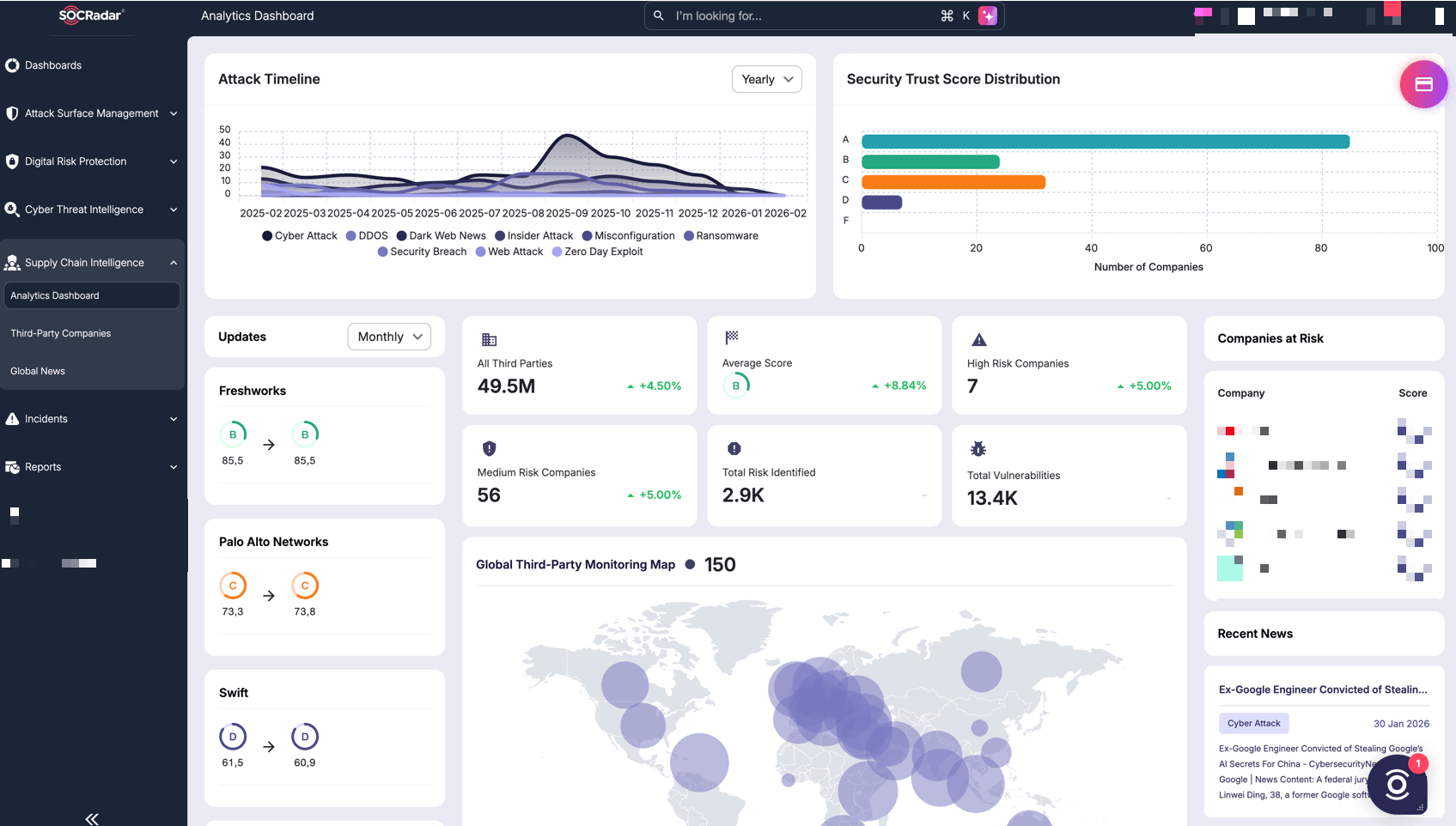Toggle Ransomware legend series
1456x826 pixels.
(x=721, y=235)
